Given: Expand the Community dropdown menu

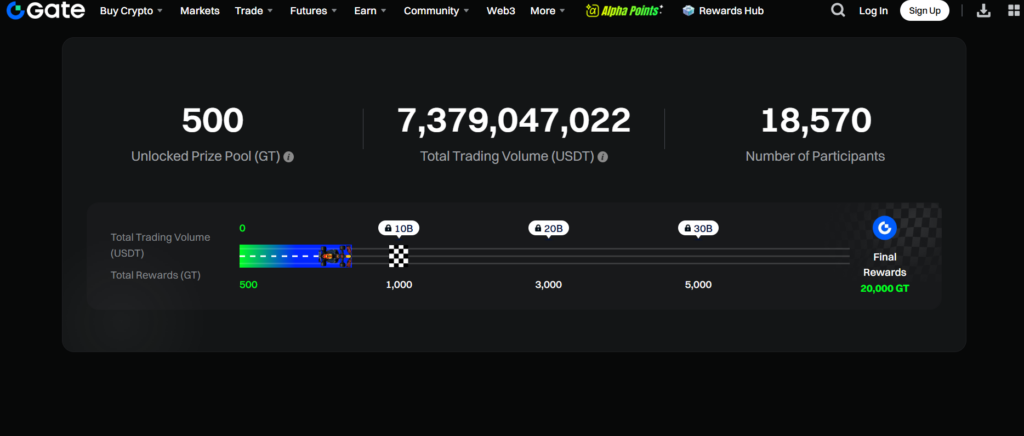Looking at the screenshot, I should tap(436, 11).
